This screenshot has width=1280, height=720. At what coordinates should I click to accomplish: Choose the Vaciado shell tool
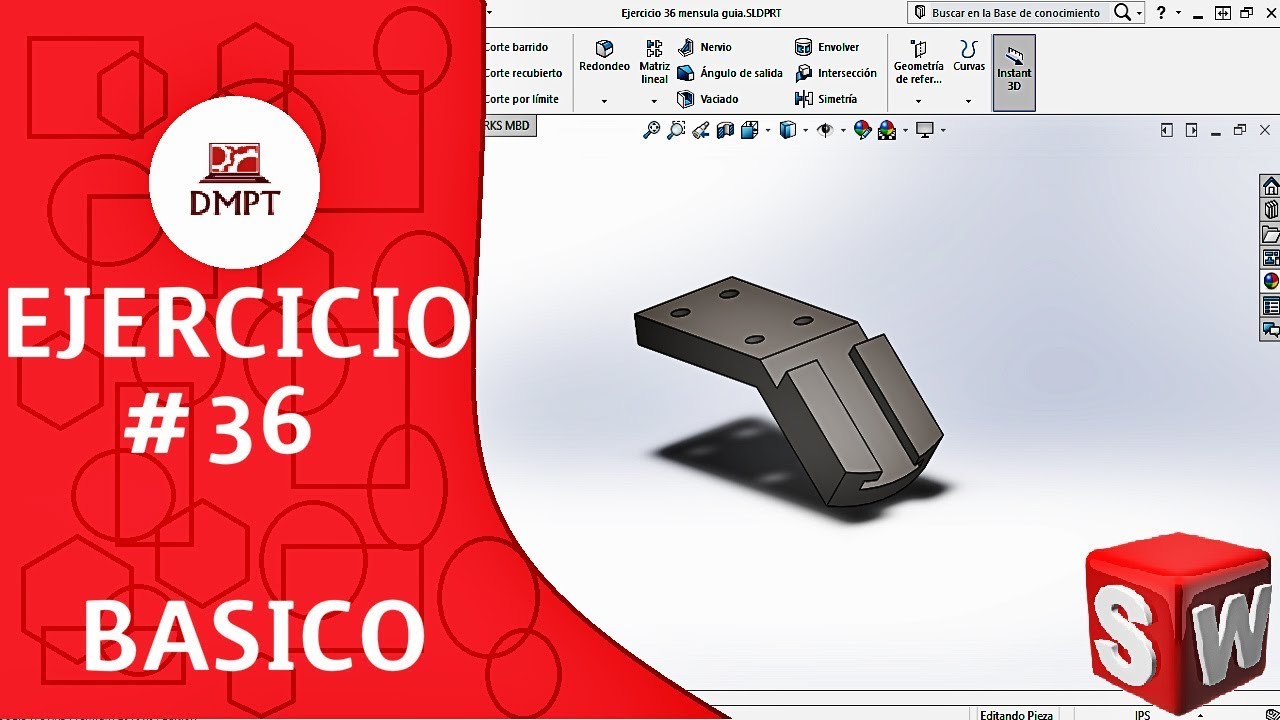pyautogui.click(x=708, y=99)
